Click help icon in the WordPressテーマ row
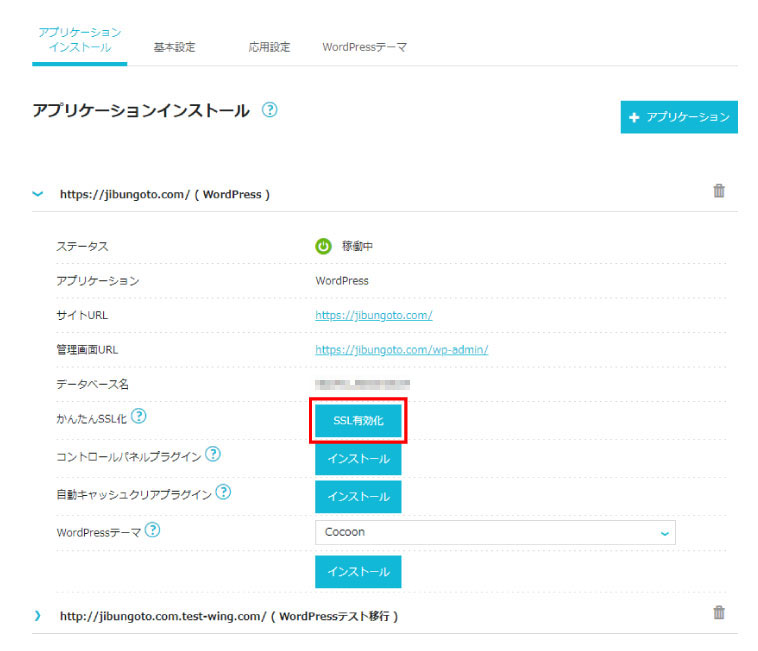This screenshot has height=651, width=758. [152, 530]
